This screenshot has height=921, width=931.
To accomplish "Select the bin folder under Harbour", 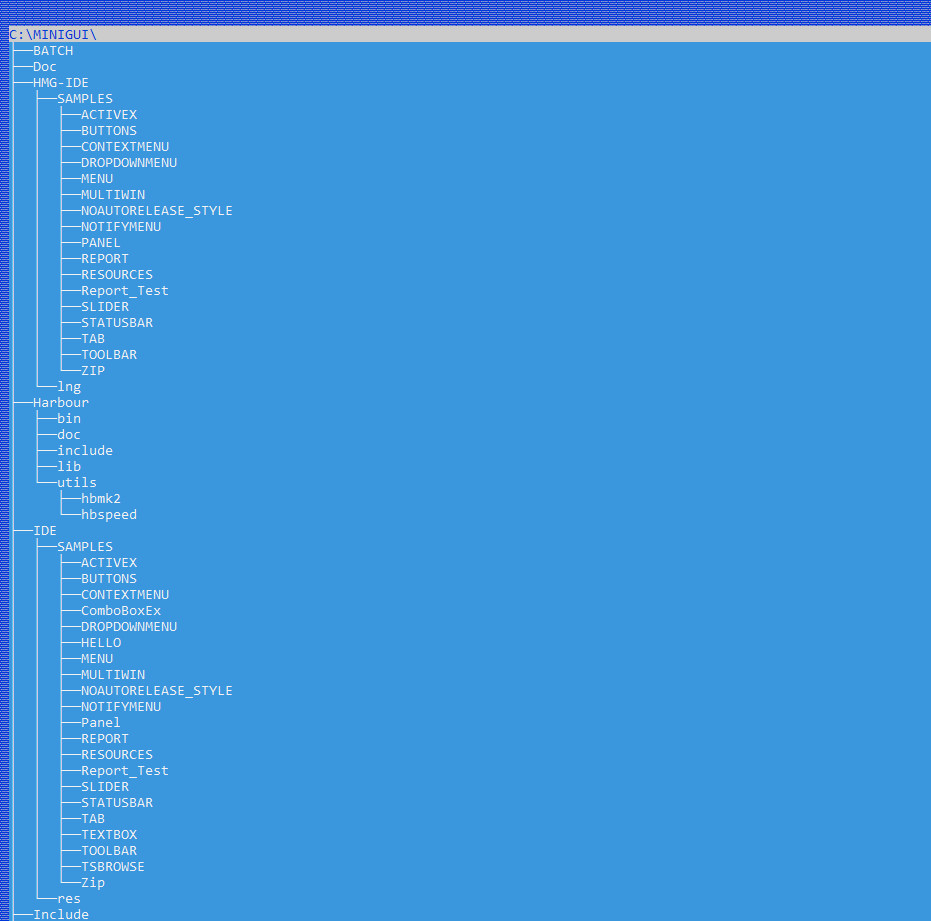I will (x=69, y=419).
